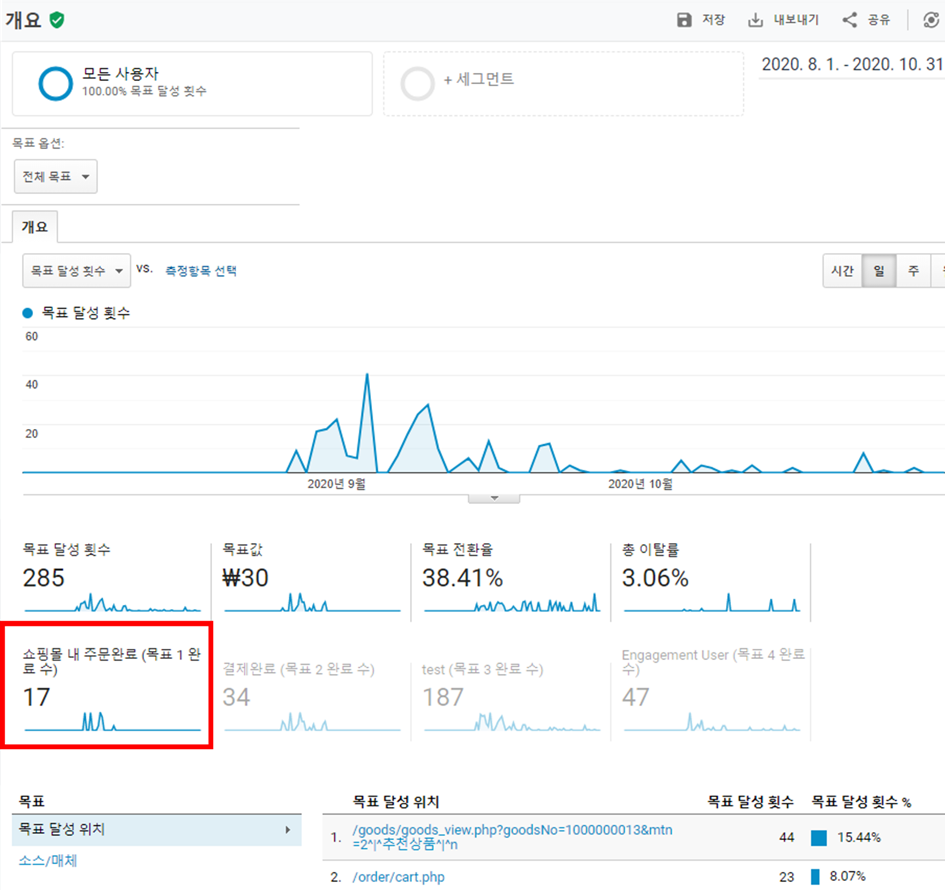945x890 pixels.
Task: Open the /order/cart.php link
Action: (398, 877)
